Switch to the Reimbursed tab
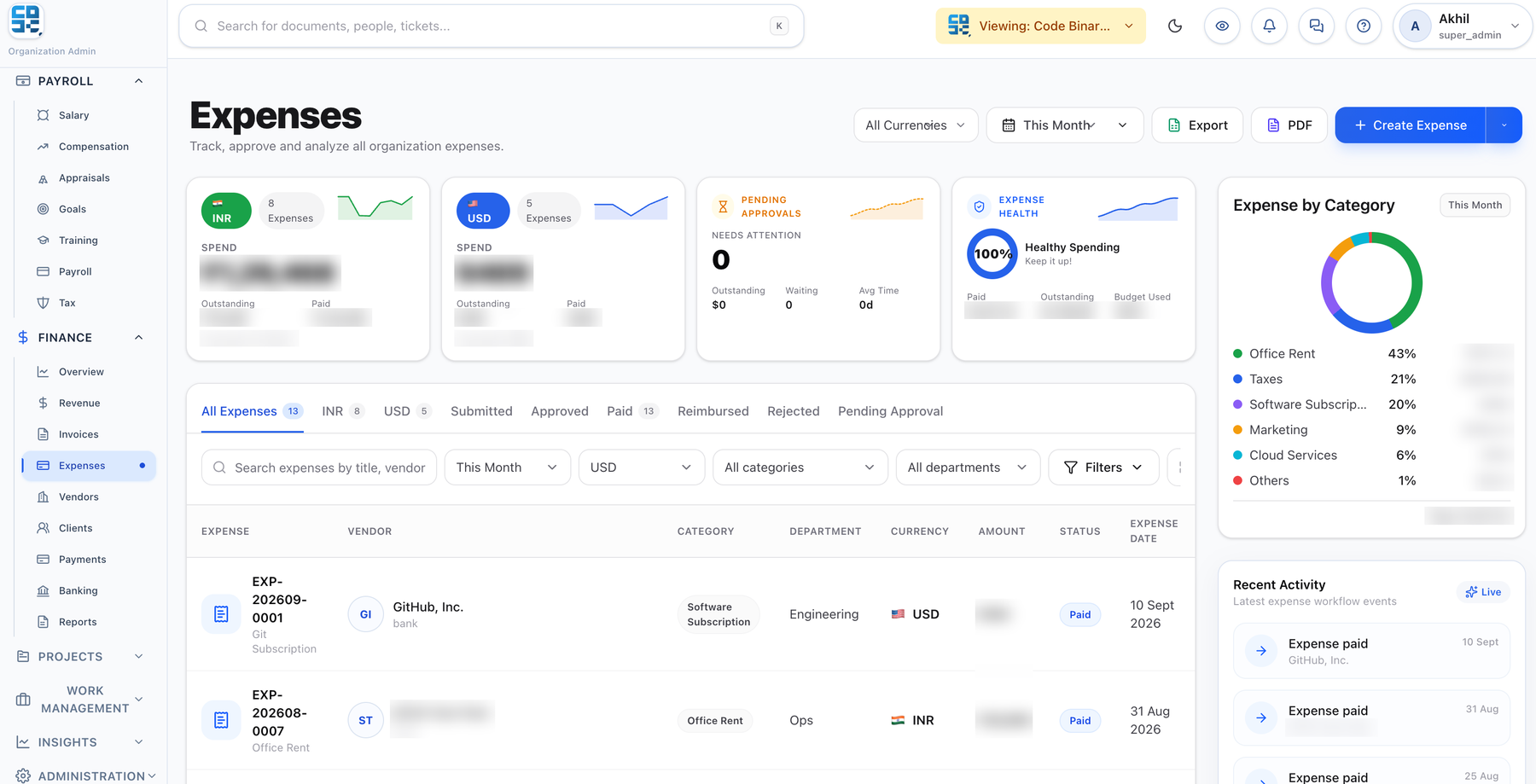The width and height of the screenshot is (1536, 784). pyautogui.click(x=713, y=411)
